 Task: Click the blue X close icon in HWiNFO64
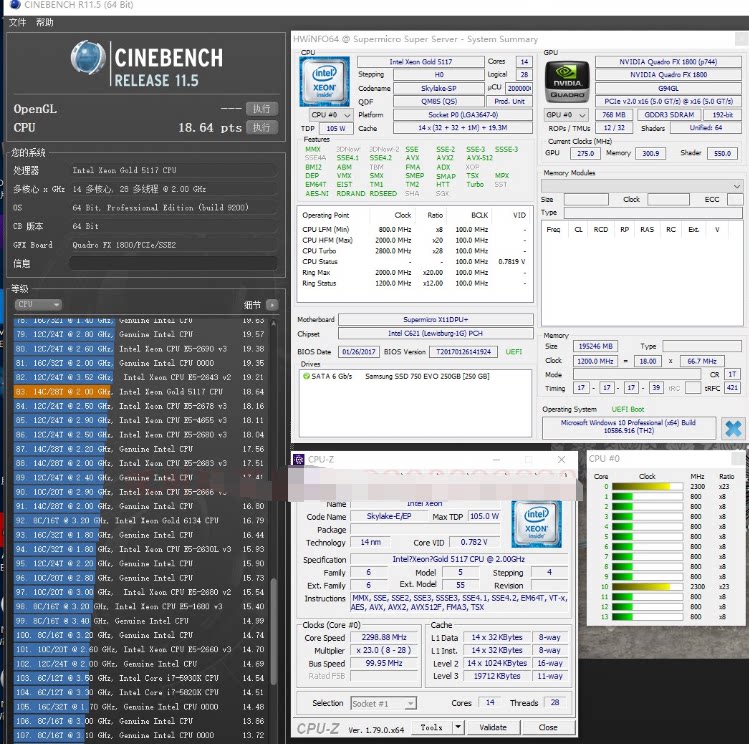click(733, 428)
